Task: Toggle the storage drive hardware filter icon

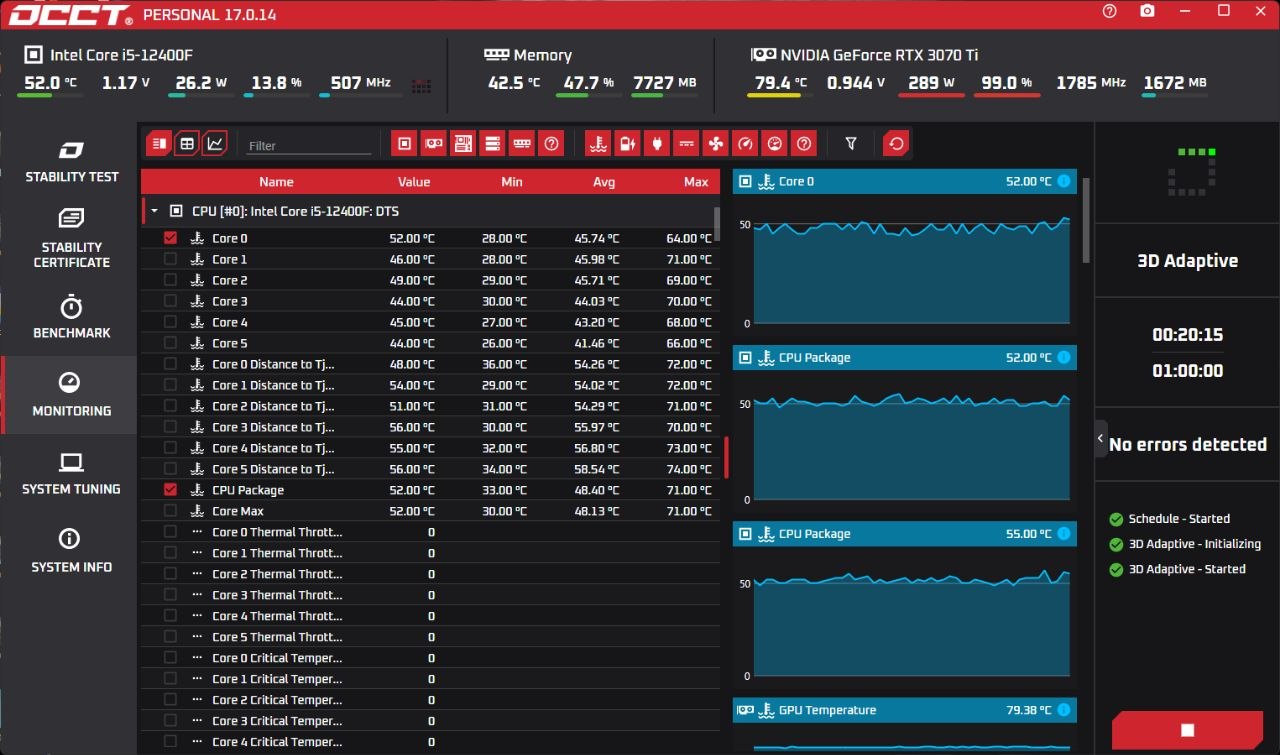Action: pyautogui.click(x=492, y=144)
